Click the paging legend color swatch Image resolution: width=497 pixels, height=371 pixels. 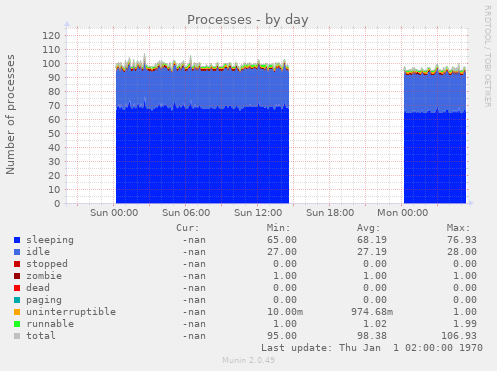(x=17, y=300)
